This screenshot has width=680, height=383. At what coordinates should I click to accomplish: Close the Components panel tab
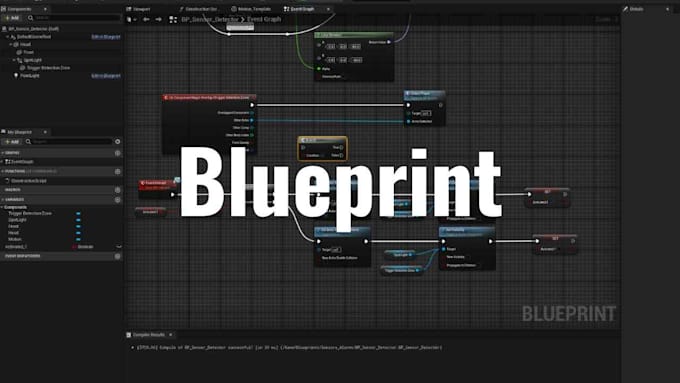point(45,9)
